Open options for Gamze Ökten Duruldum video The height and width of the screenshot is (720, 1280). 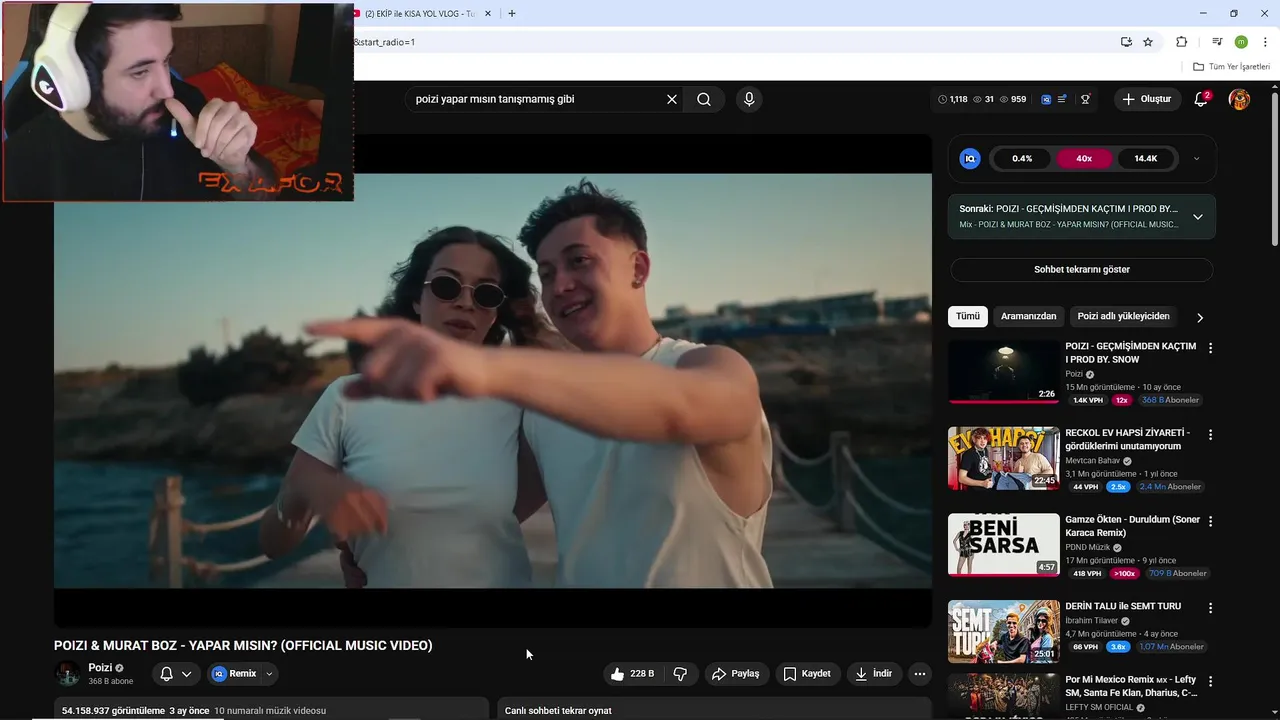[1210, 522]
